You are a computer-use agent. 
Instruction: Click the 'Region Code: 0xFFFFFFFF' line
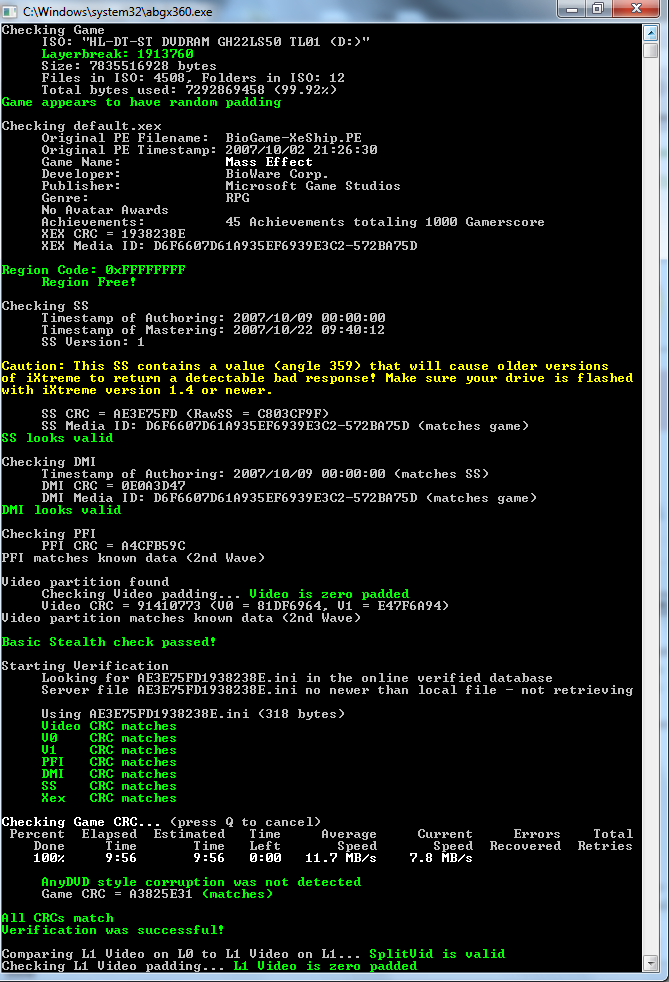pyautogui.click(x=93, y=270)
